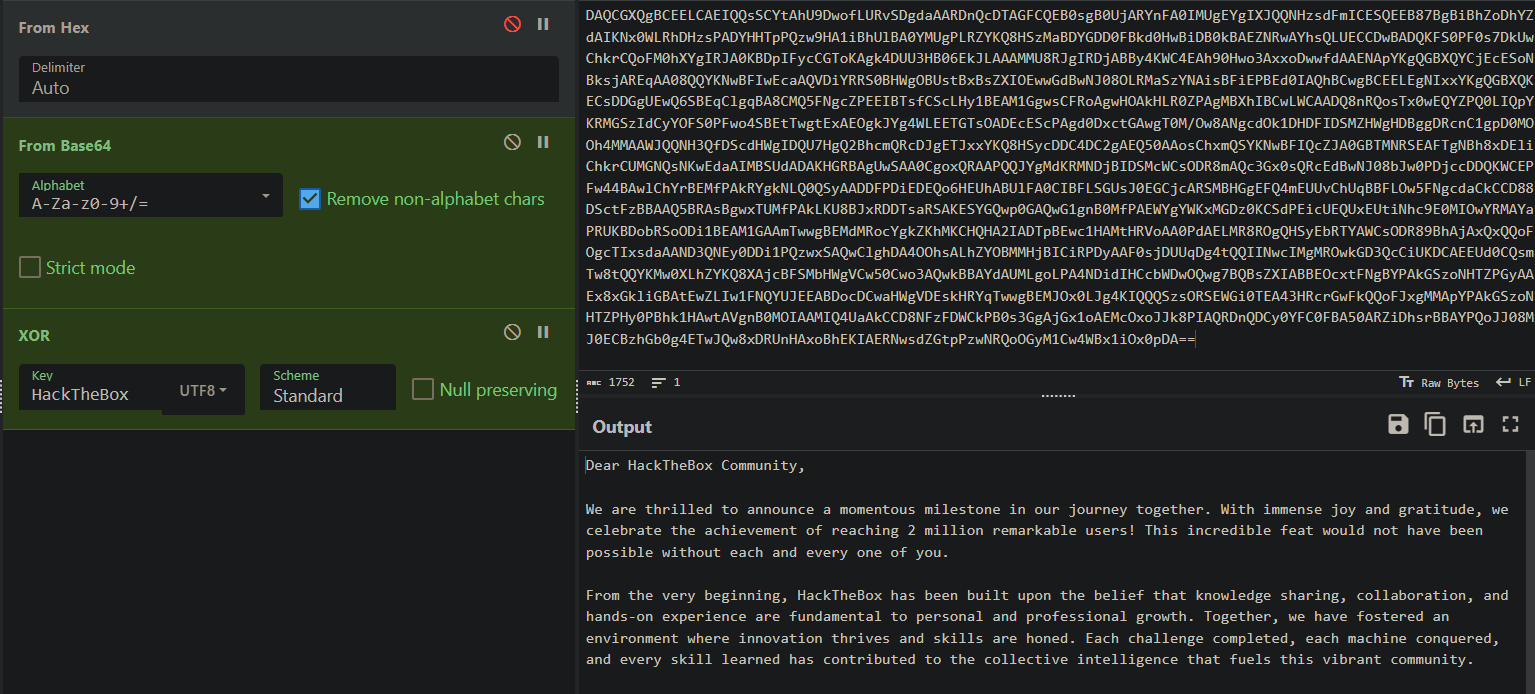1535x694 pixels.
Task: Replace input with output icon
Action: [x=1472, y=425]
